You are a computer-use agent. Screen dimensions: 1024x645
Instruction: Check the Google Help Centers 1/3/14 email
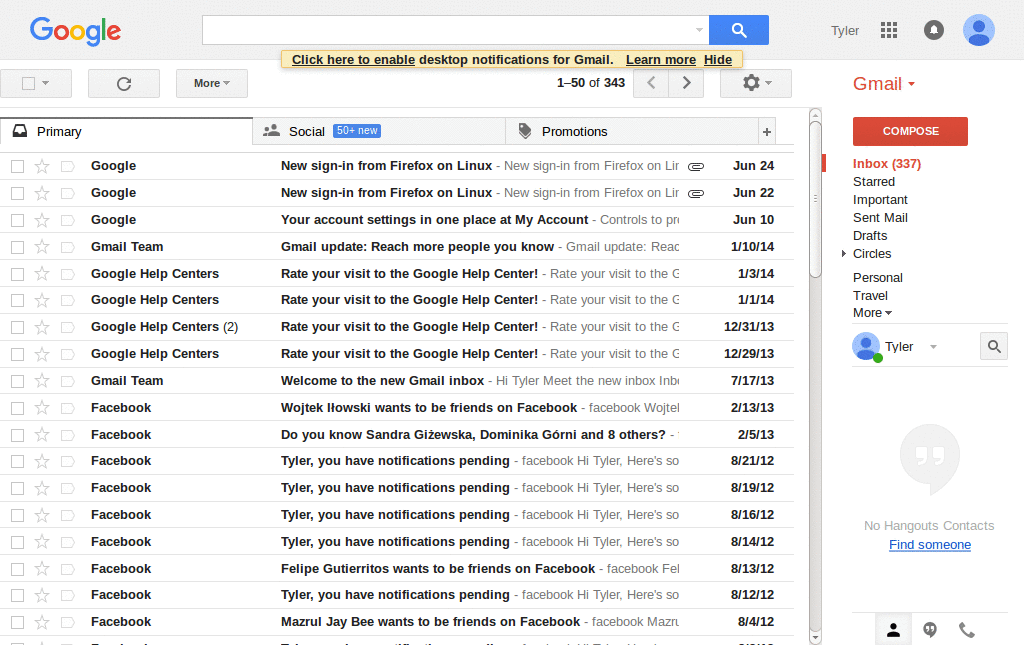pyautogui.click(x=18, y=274)
